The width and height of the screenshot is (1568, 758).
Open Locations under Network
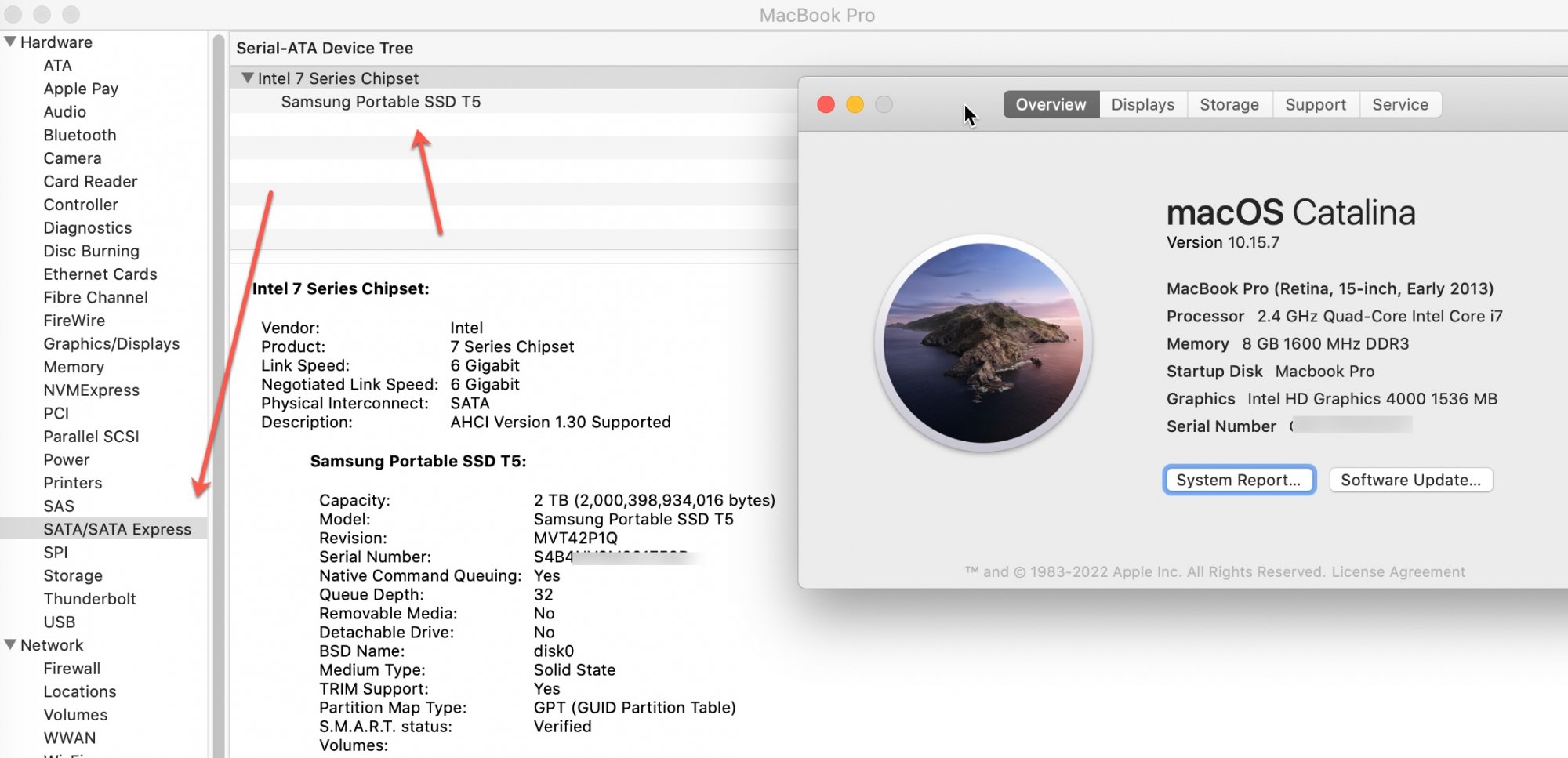pyautogui.click(x=80, y=691)
